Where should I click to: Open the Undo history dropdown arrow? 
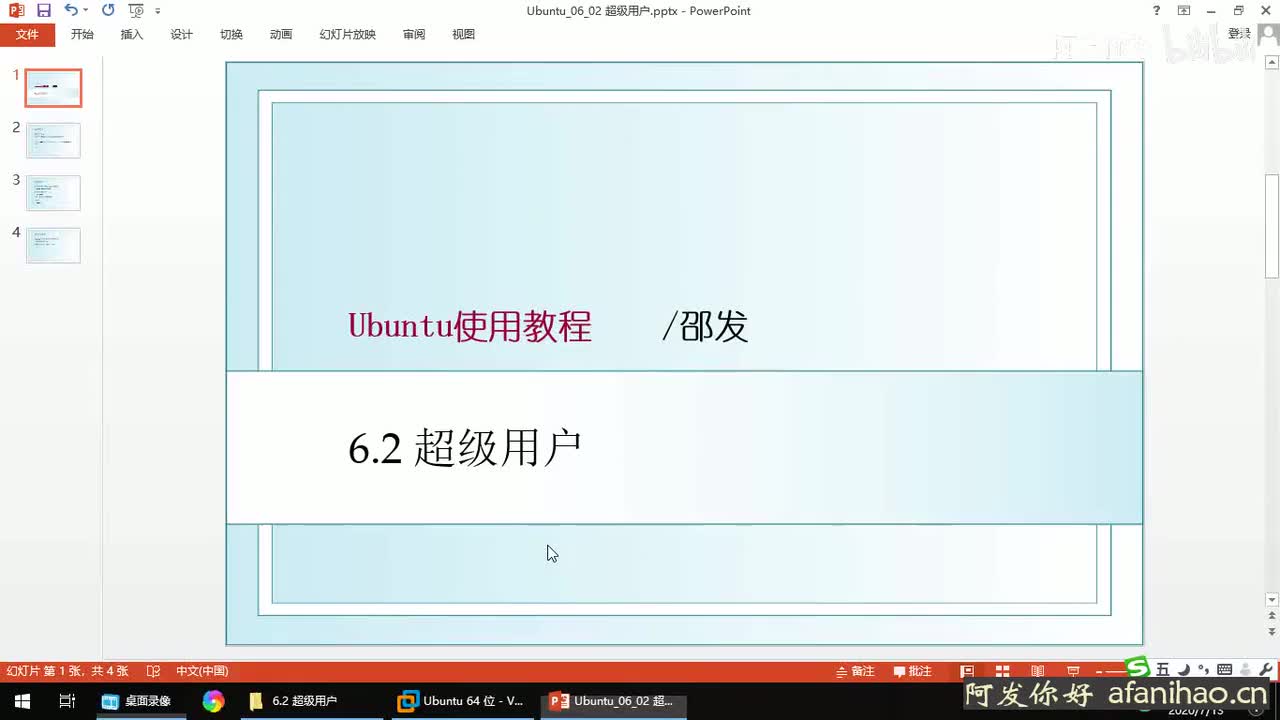coord(86,10)
